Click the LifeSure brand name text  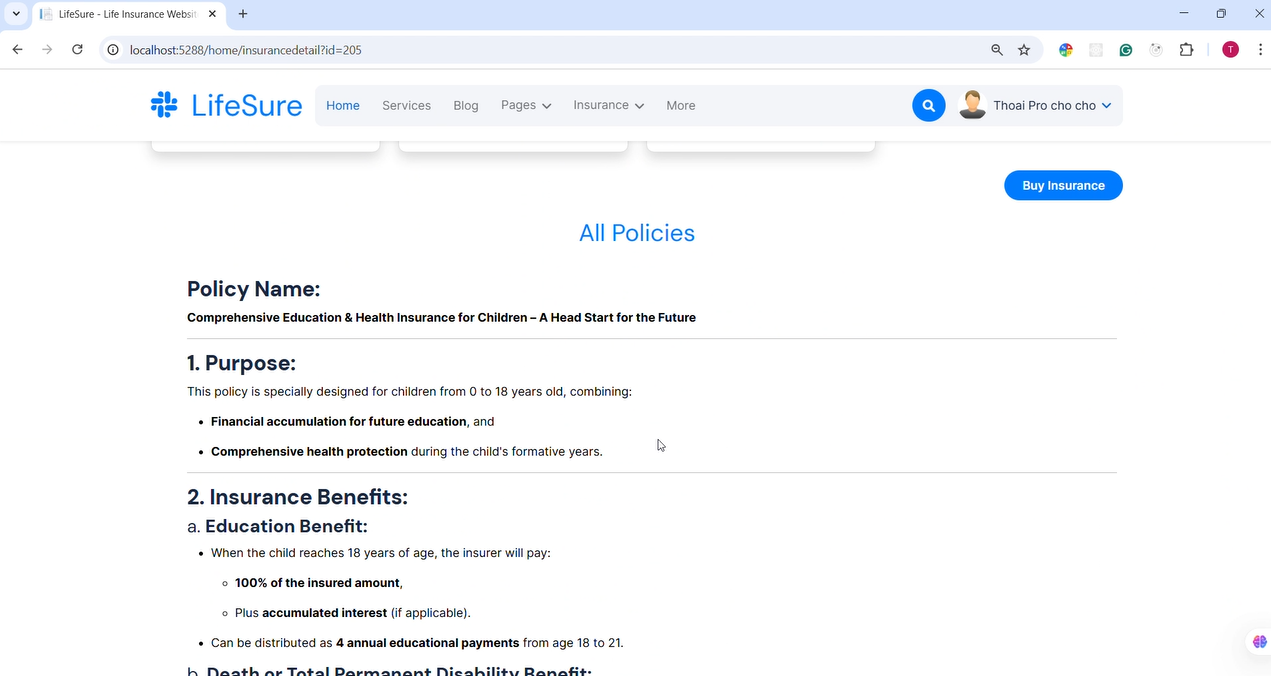click(x=247, y=105)
